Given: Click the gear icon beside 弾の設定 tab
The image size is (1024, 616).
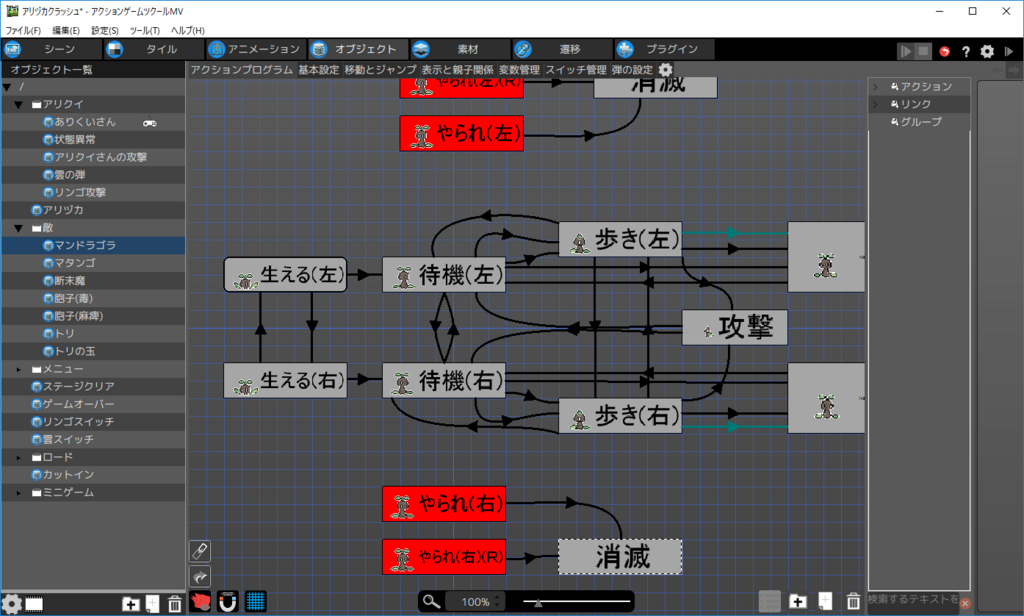Looking at the screenshot, I should [x=665, y=70].
